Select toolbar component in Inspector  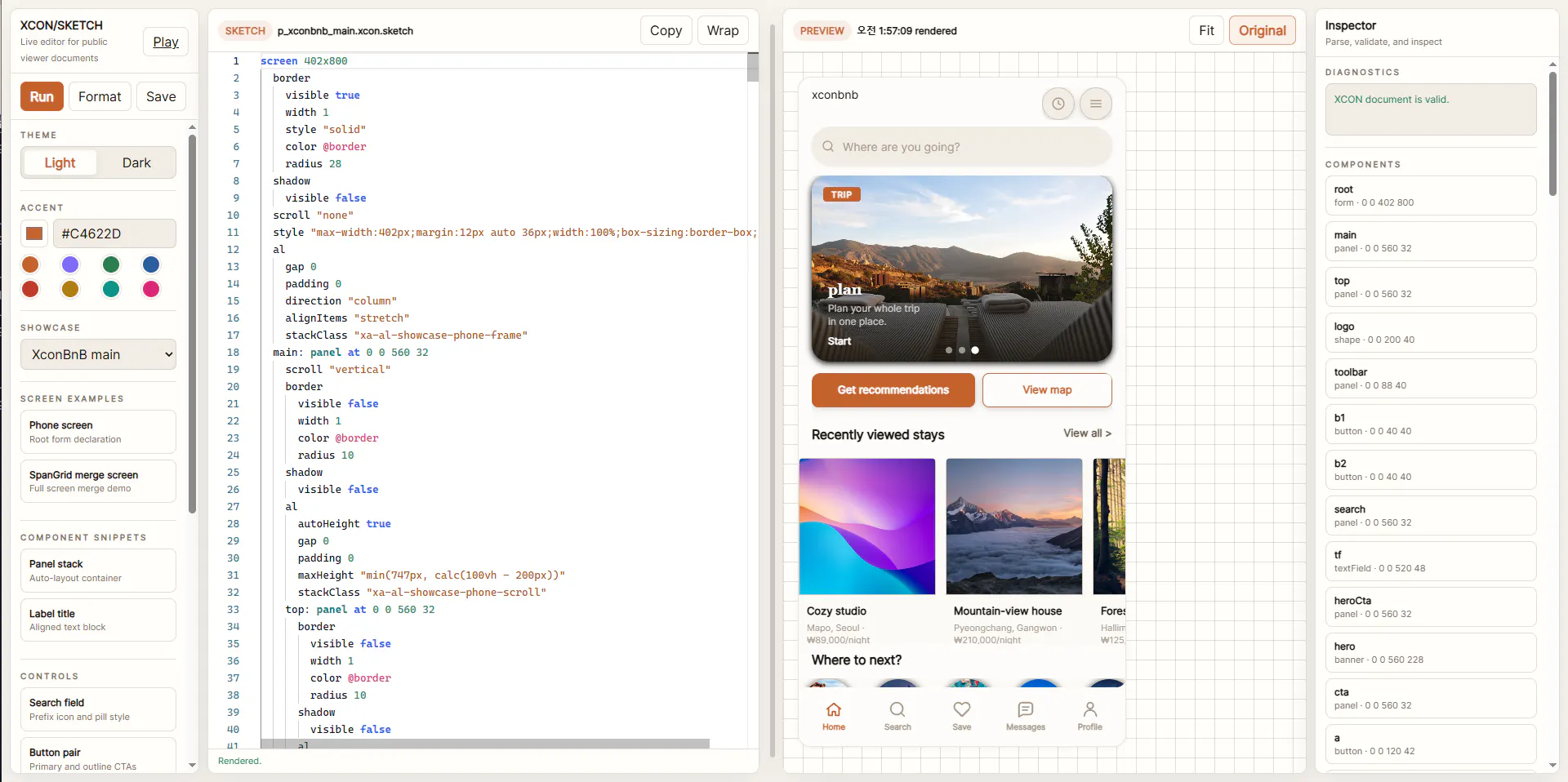(1431, 379)
